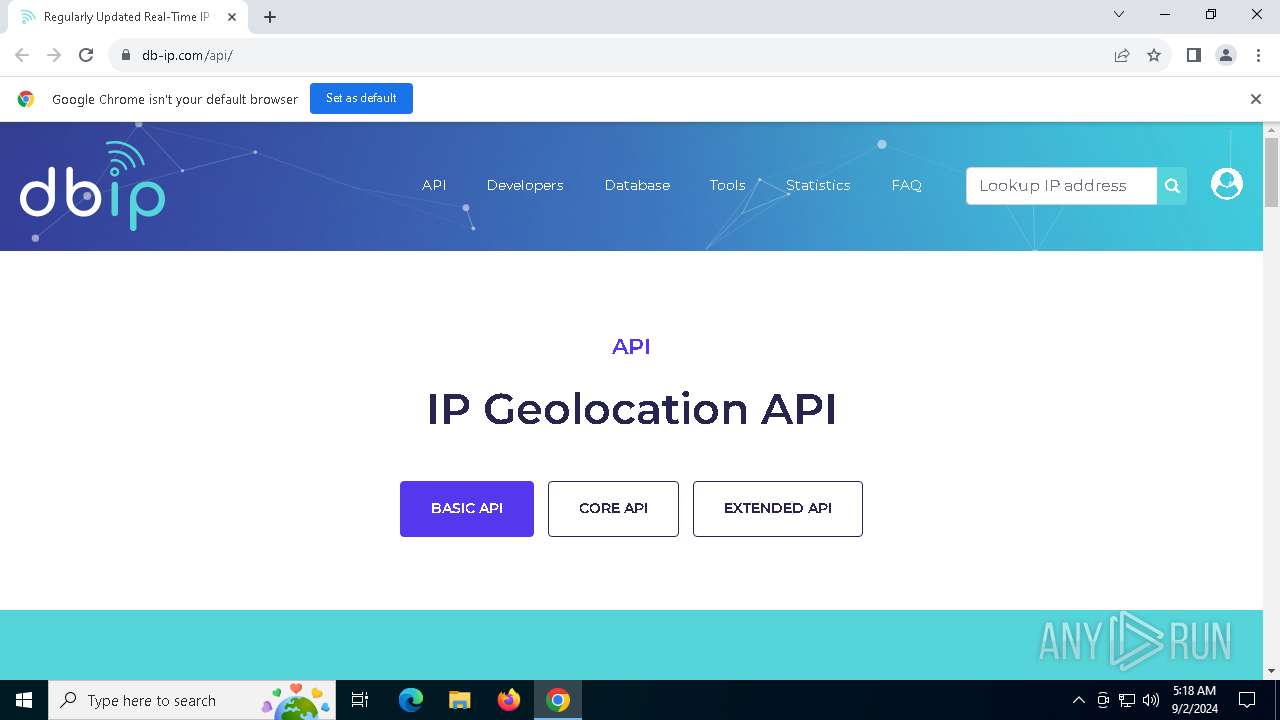This screenshot has width=1280, height=720.
Task: Open the notification center icon
Action: [1247, 700]
